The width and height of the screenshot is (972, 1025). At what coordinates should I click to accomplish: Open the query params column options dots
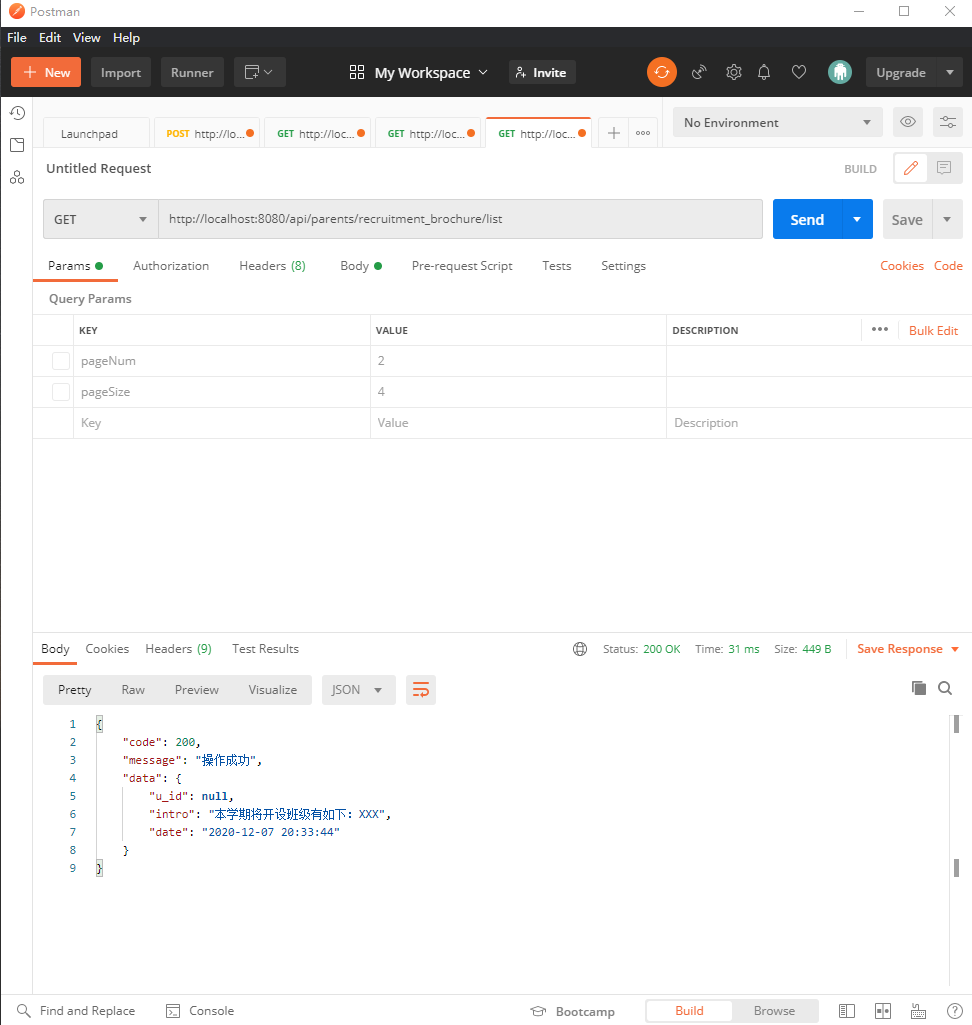click(x=880, y=329)
